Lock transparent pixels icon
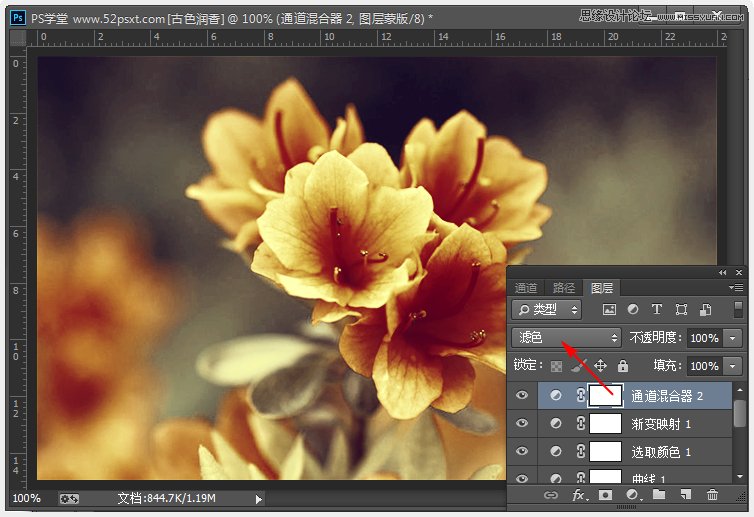Screen dimensions: 754x517 pyautogui.click(x=556, y=366)
